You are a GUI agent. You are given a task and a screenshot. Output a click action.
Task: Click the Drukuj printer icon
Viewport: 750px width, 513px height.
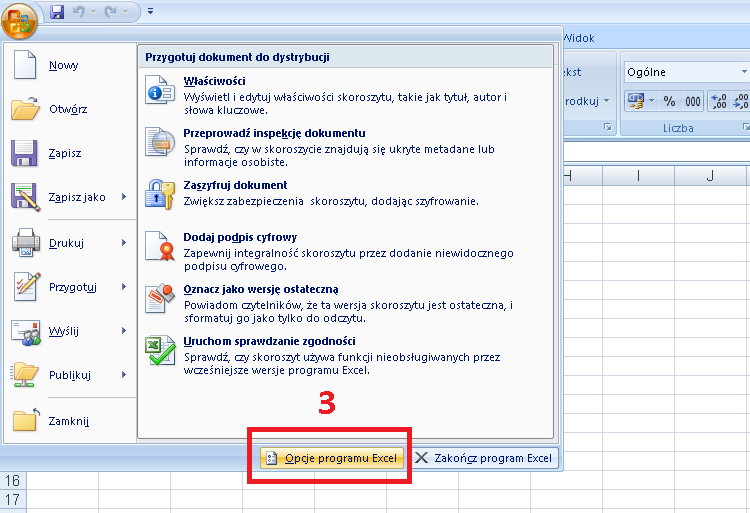pos(26,242)
